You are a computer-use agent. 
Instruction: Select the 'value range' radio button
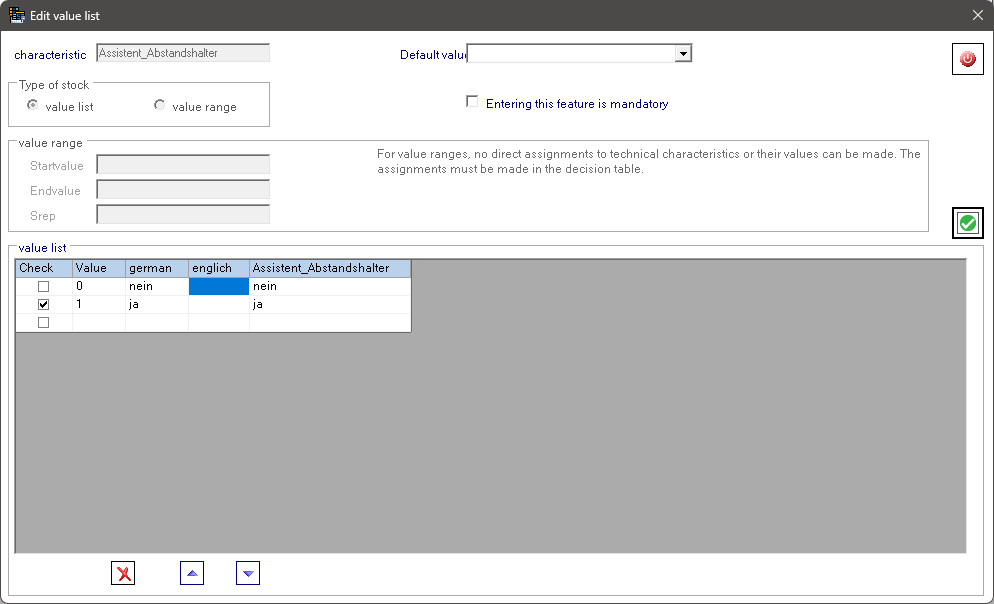click(159, 104)
